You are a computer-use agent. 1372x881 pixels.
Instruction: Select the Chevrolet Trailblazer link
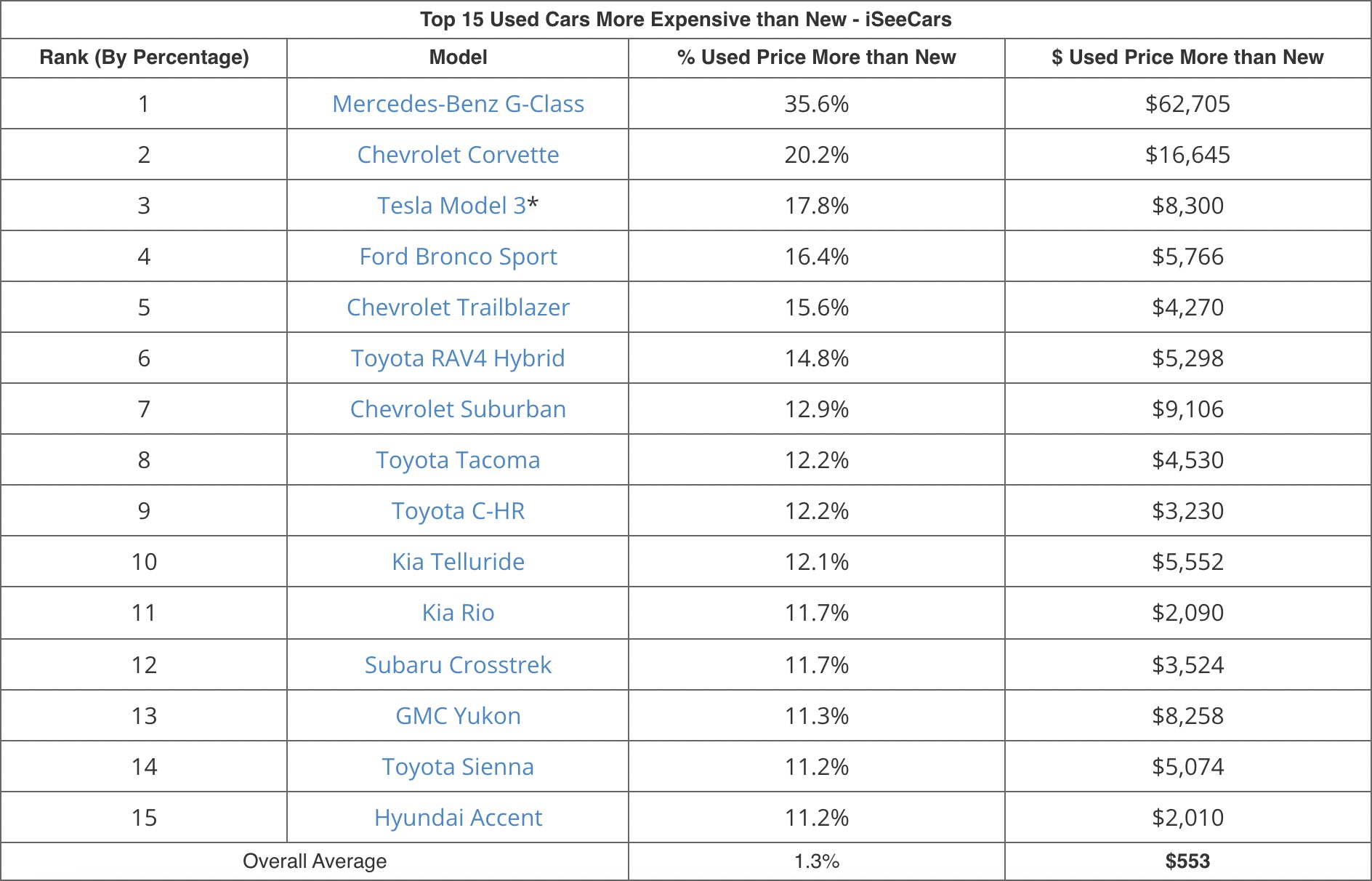[458, 307]
